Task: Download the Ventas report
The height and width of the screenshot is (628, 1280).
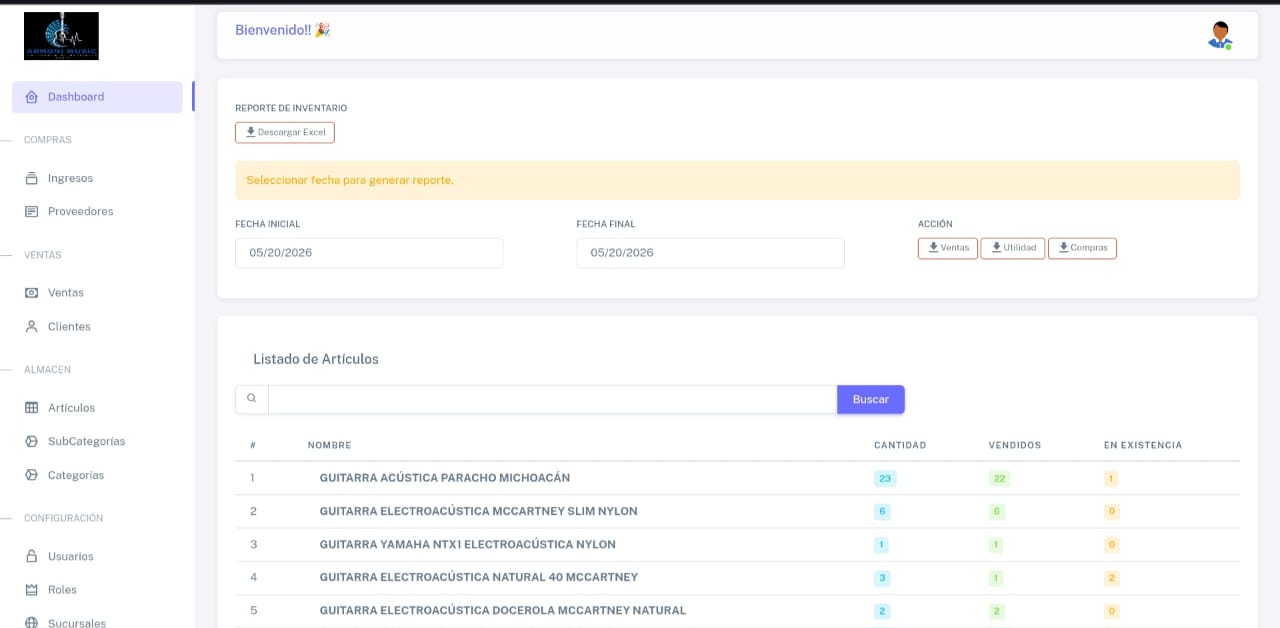Action: [x=948, y=248]
